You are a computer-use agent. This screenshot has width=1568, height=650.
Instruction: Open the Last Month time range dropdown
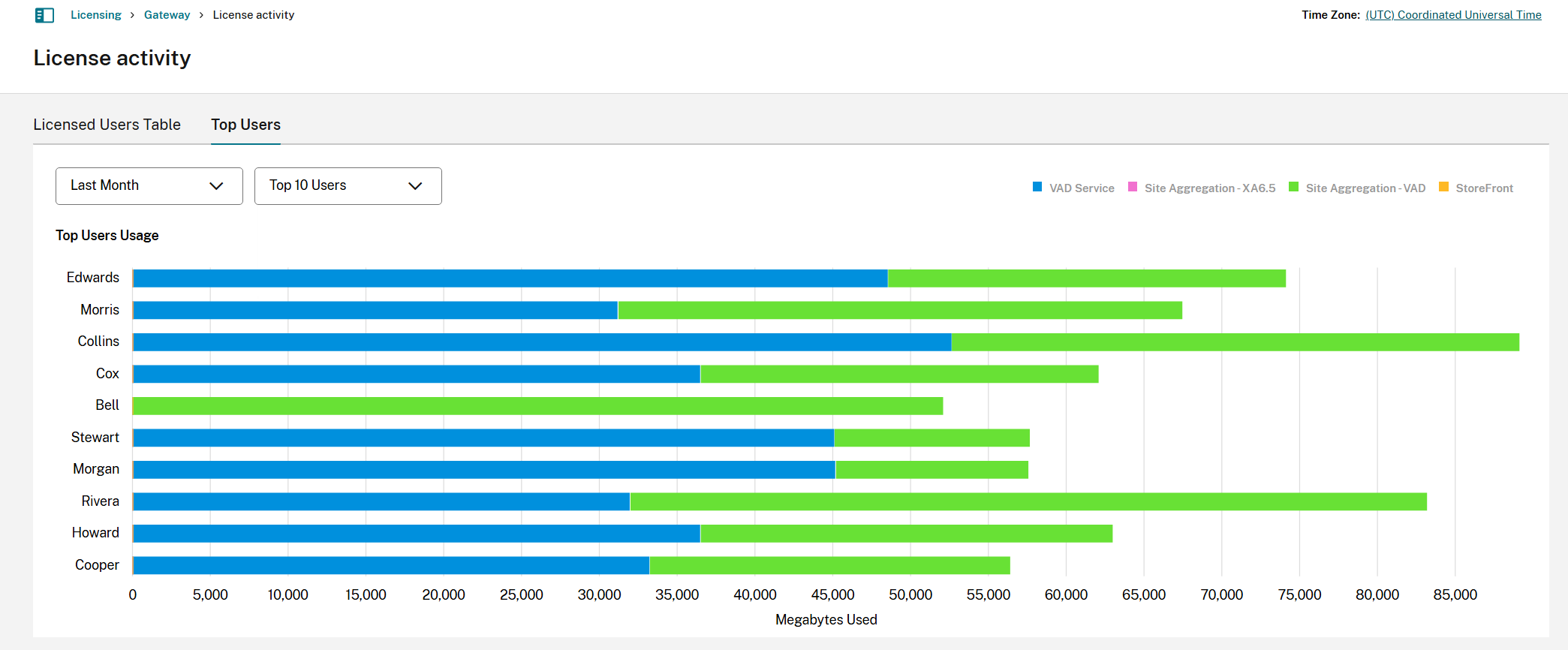149,186
